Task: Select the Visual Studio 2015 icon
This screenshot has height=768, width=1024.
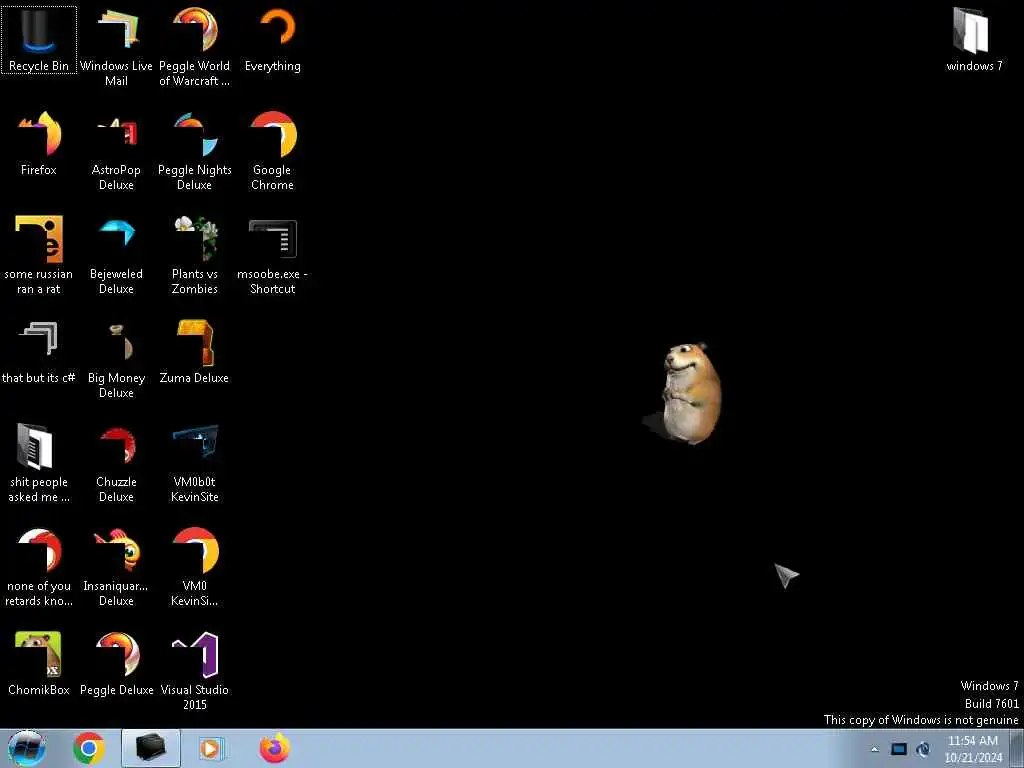Action: [195, 671]
